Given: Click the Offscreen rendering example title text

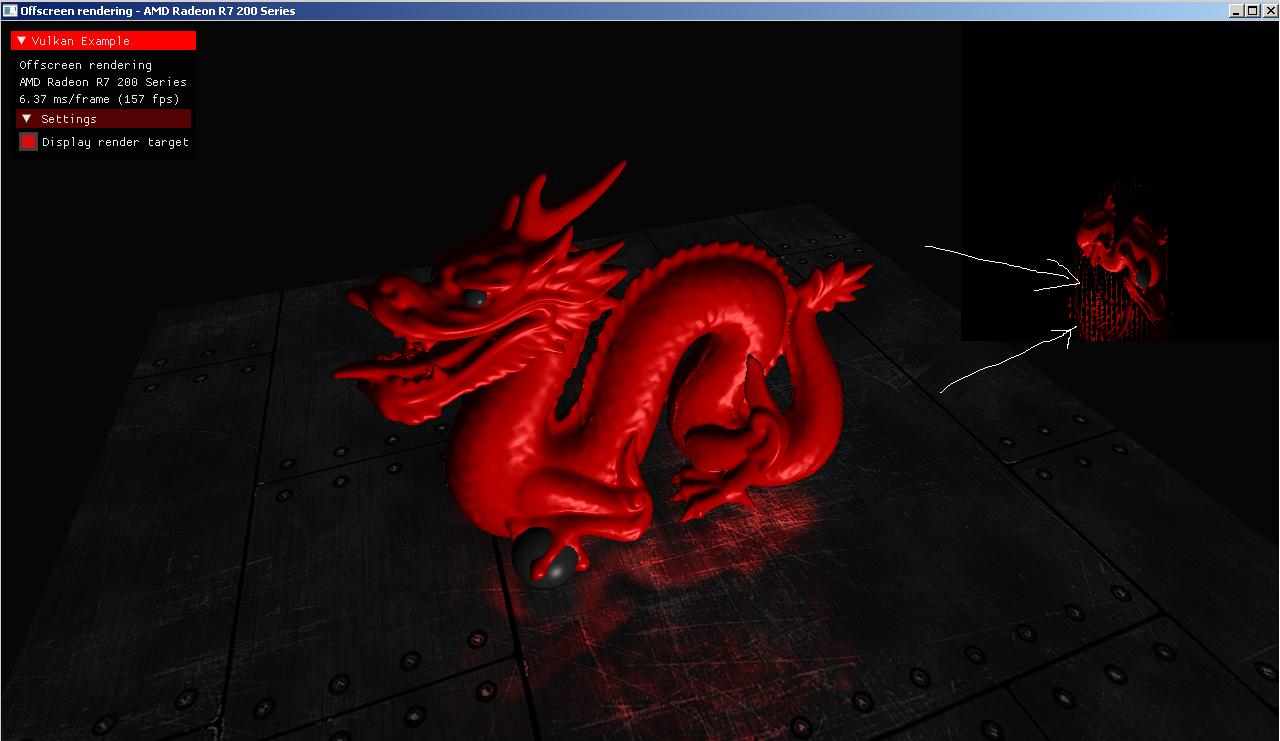Looking at the screenshot, I should click(84, 64).
